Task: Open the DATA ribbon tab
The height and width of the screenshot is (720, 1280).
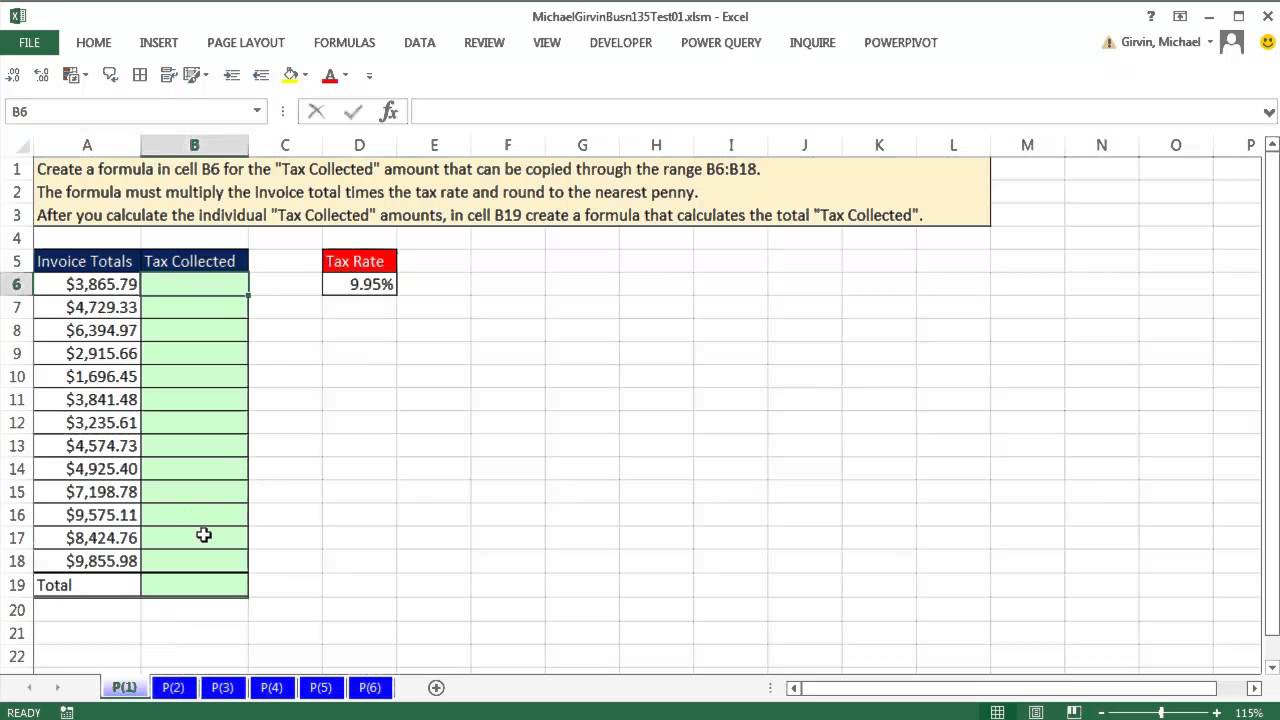Action: tap(420, 43)
